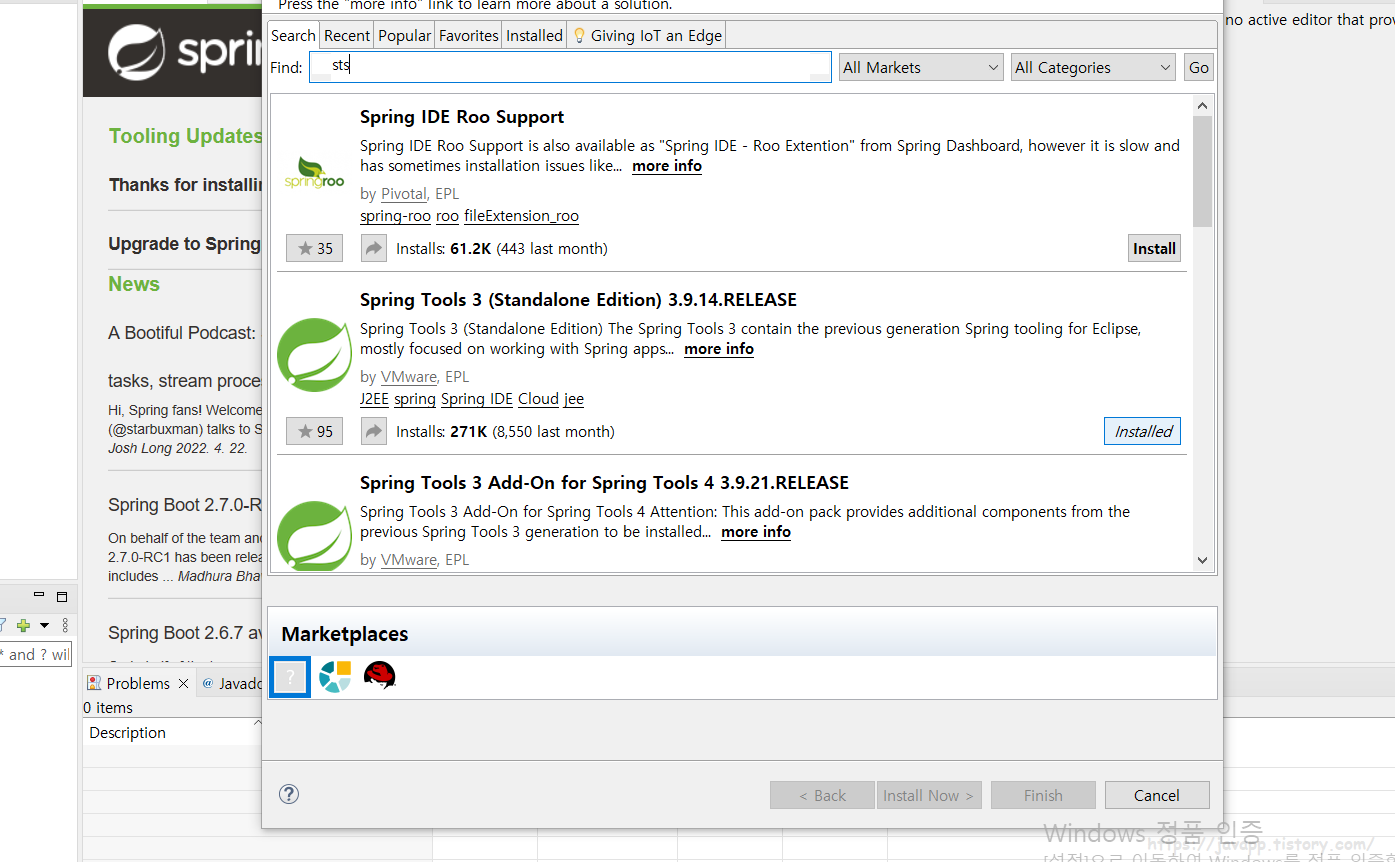The image size is (1395, 862).
Task: Click the Spring Roo logo thumbnail
Action: click(314, 172)
